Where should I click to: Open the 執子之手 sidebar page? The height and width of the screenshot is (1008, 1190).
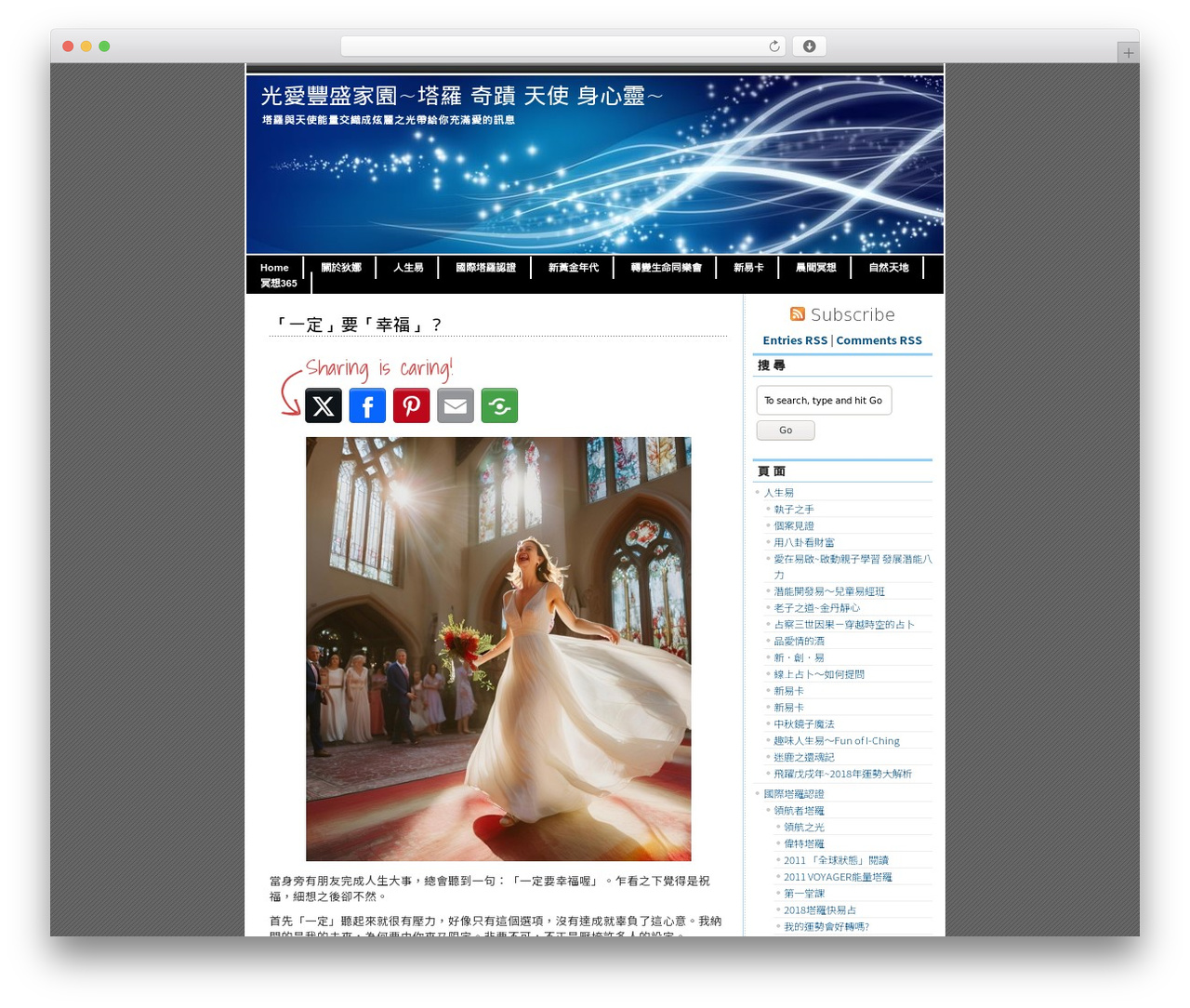pyautogui.click(x=794, y=510)
